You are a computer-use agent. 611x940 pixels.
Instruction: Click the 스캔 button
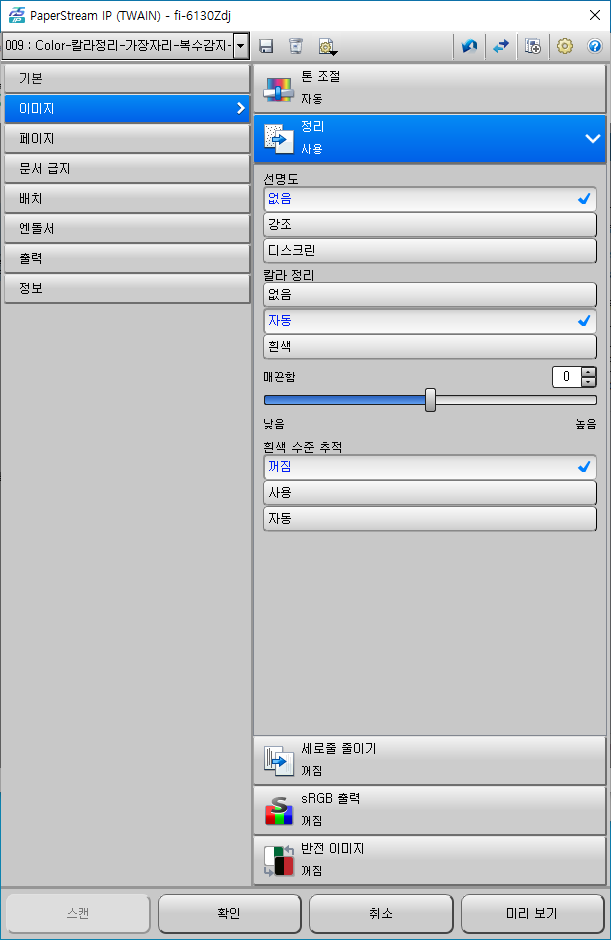click(77, 913)
